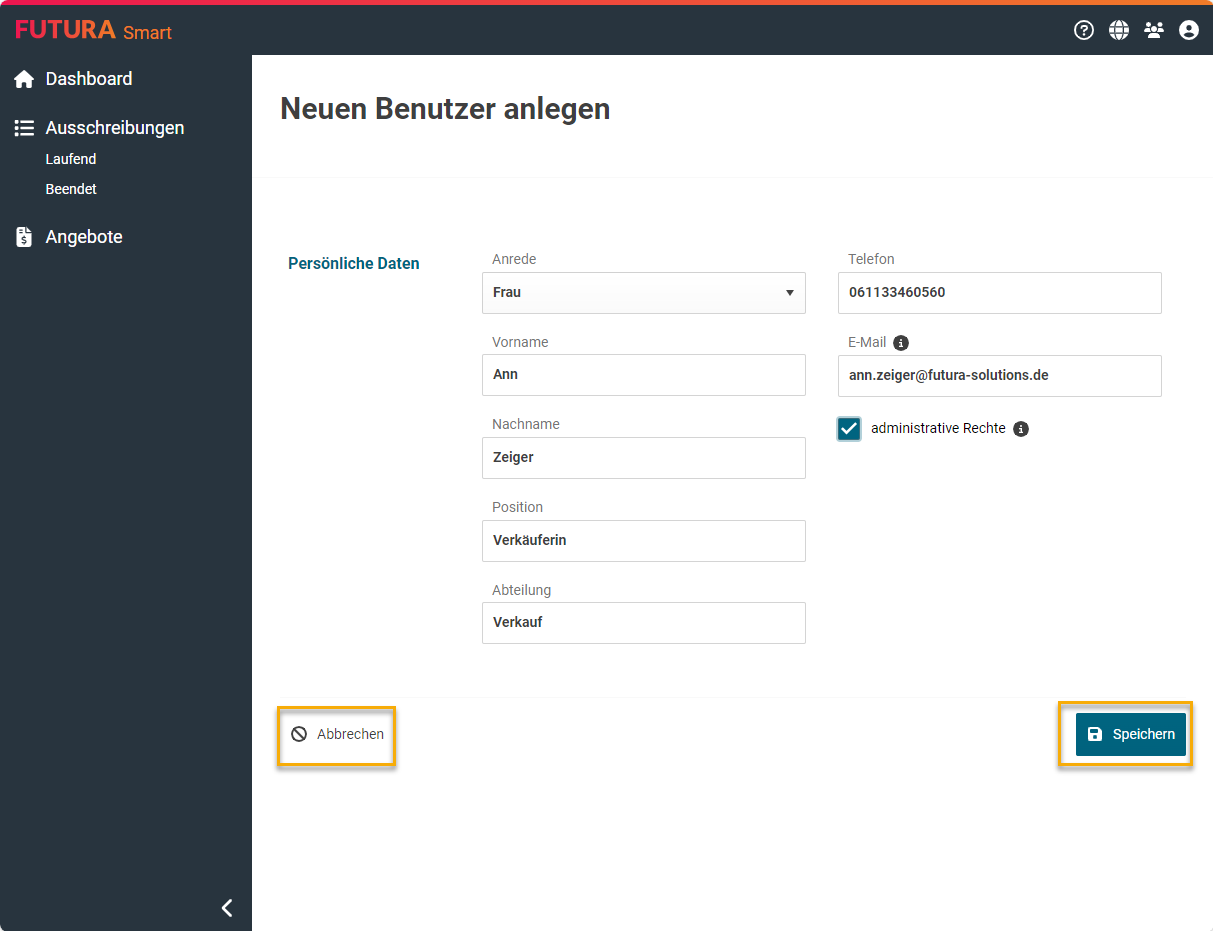Uncheck the administrative Rechte checkbox
The image size is (1213, 931).
849,429
